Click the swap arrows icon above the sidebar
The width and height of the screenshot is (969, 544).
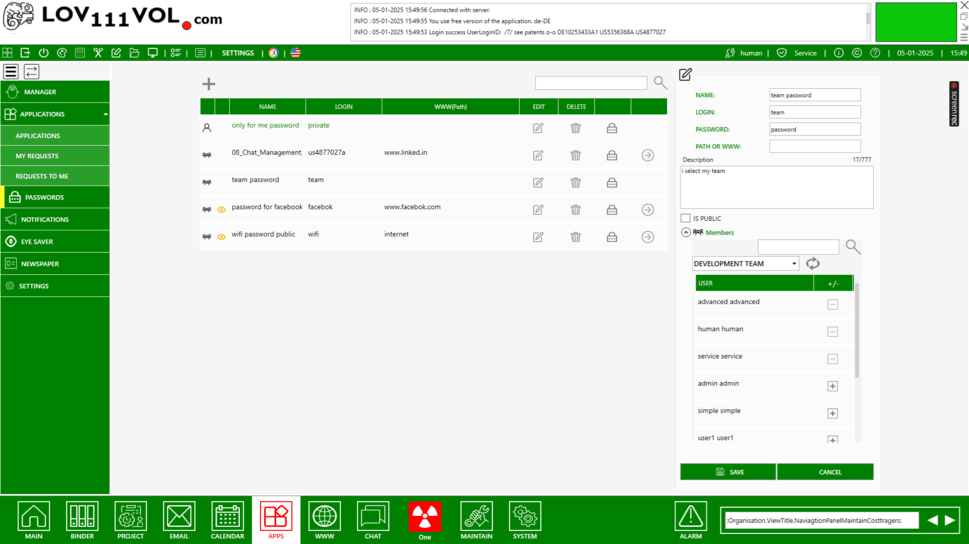pos(32,72)
